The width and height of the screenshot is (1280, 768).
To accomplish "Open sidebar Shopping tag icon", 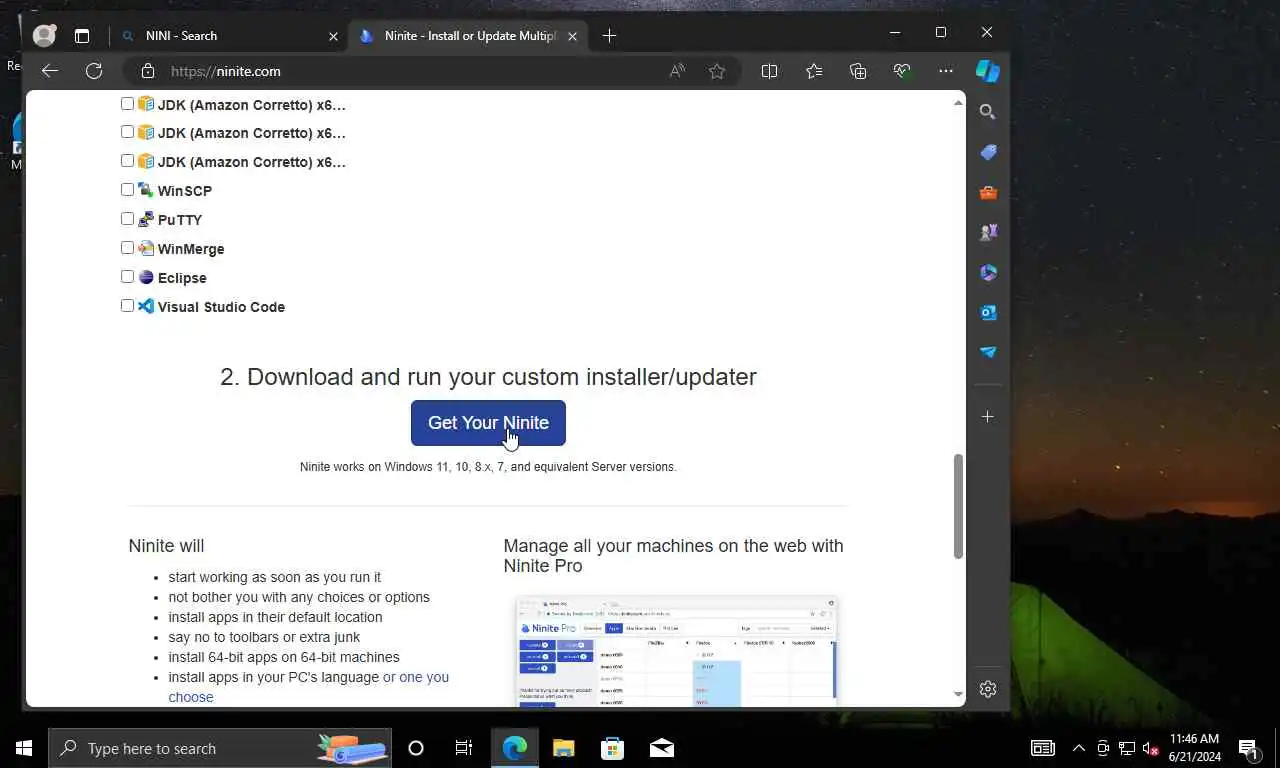I will (988, 152).
